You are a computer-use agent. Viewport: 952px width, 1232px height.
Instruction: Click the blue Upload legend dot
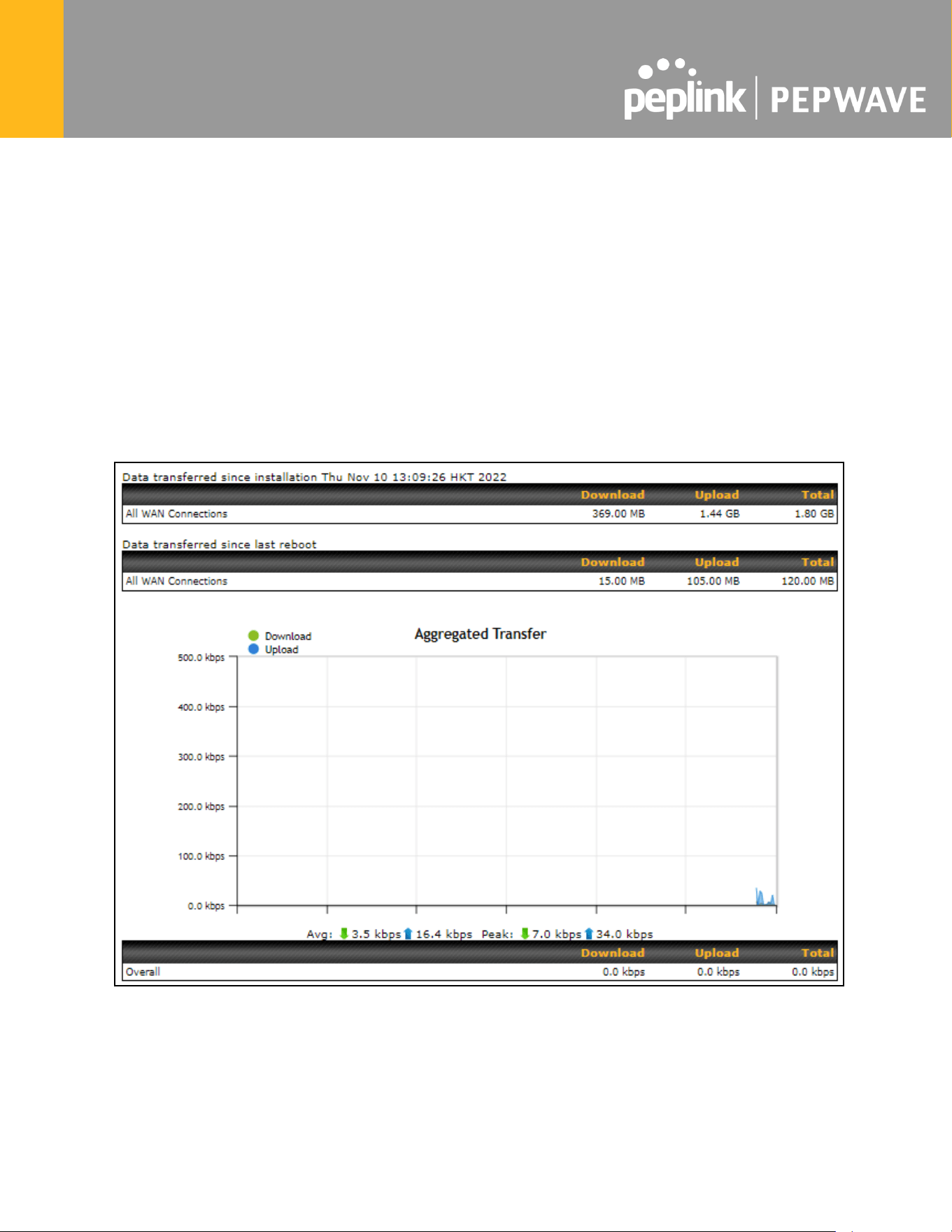tap(253, 649)
